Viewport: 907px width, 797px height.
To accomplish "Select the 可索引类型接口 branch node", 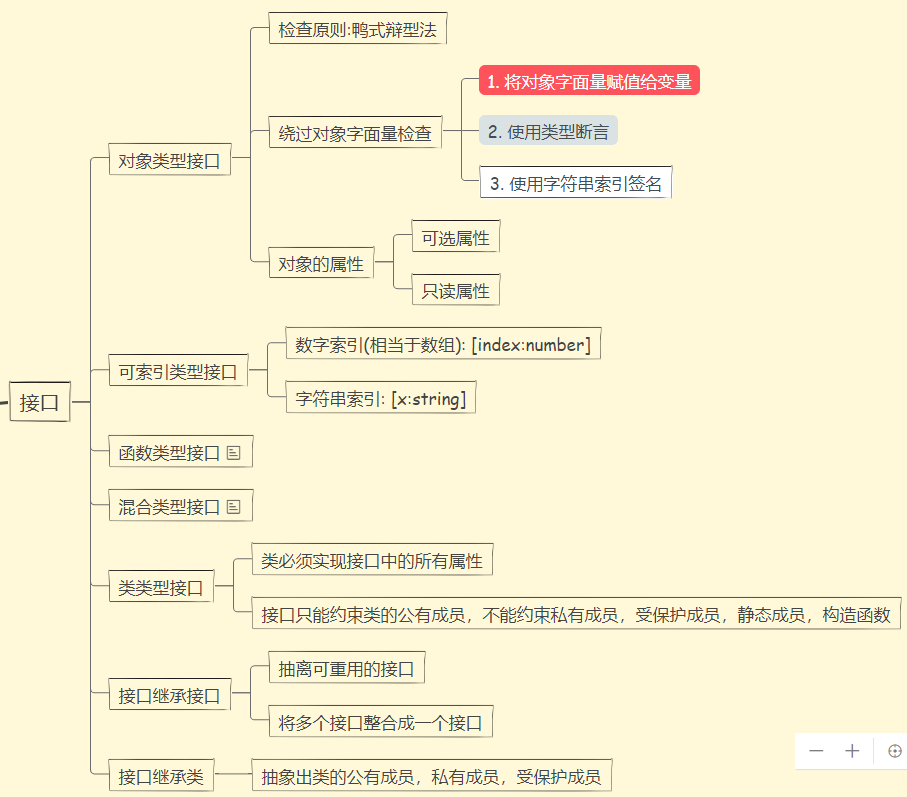I will 179,369.
